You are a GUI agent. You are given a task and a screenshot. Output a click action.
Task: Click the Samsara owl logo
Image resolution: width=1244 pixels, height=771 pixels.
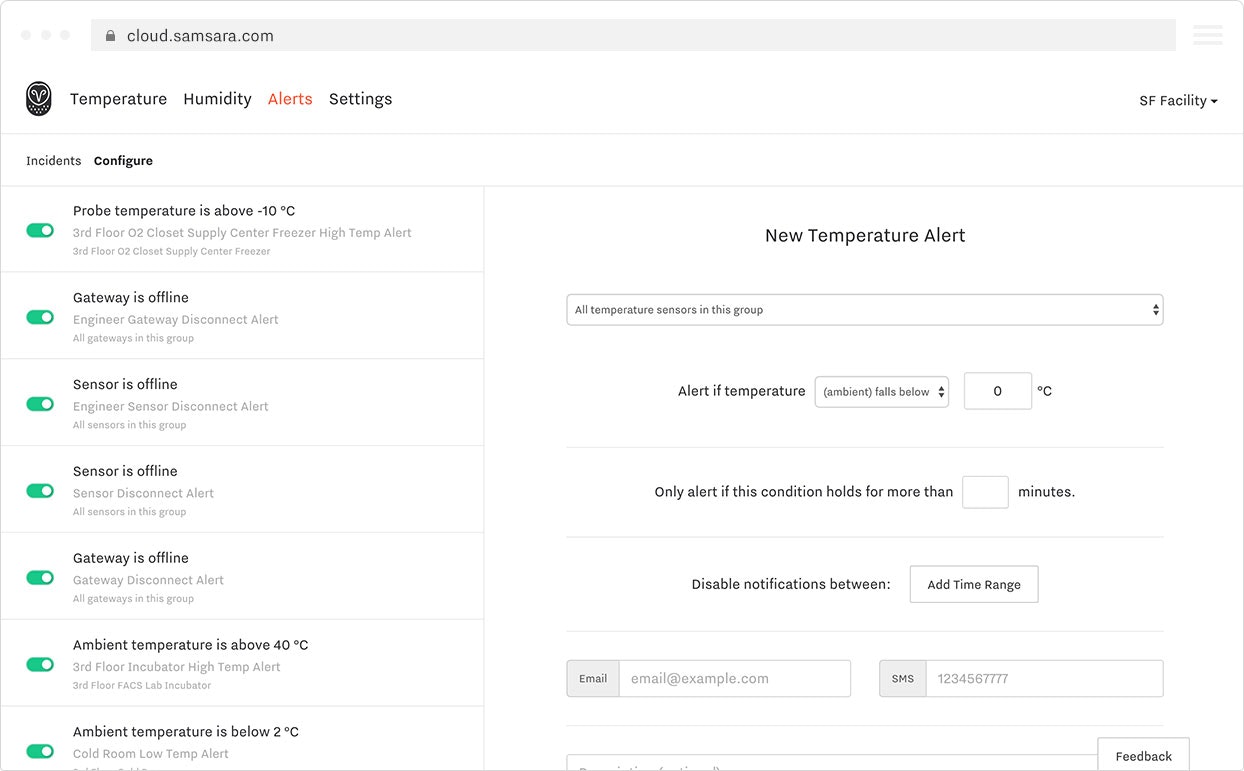38,99
